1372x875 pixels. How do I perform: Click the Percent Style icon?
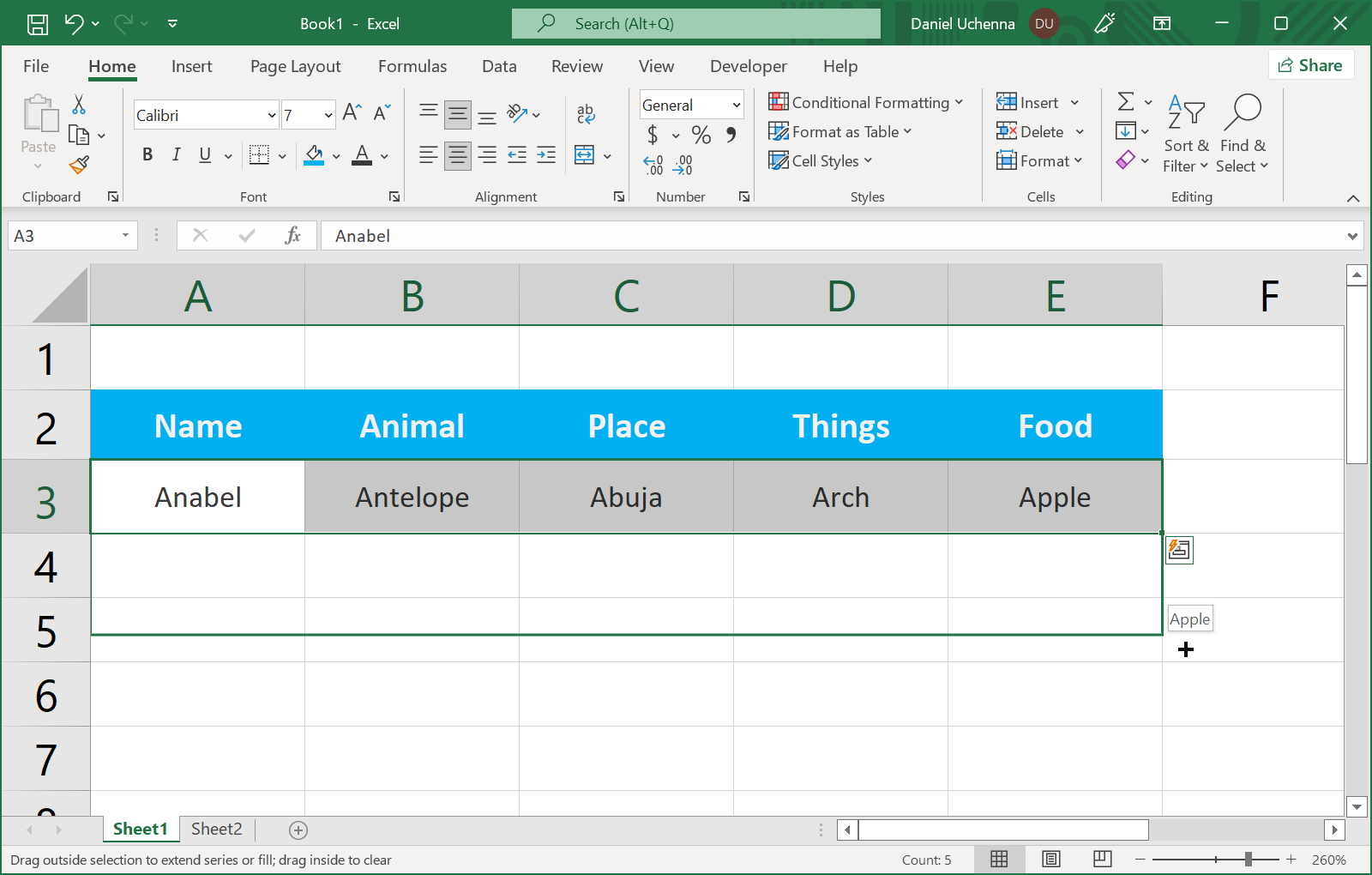[701, 135]
